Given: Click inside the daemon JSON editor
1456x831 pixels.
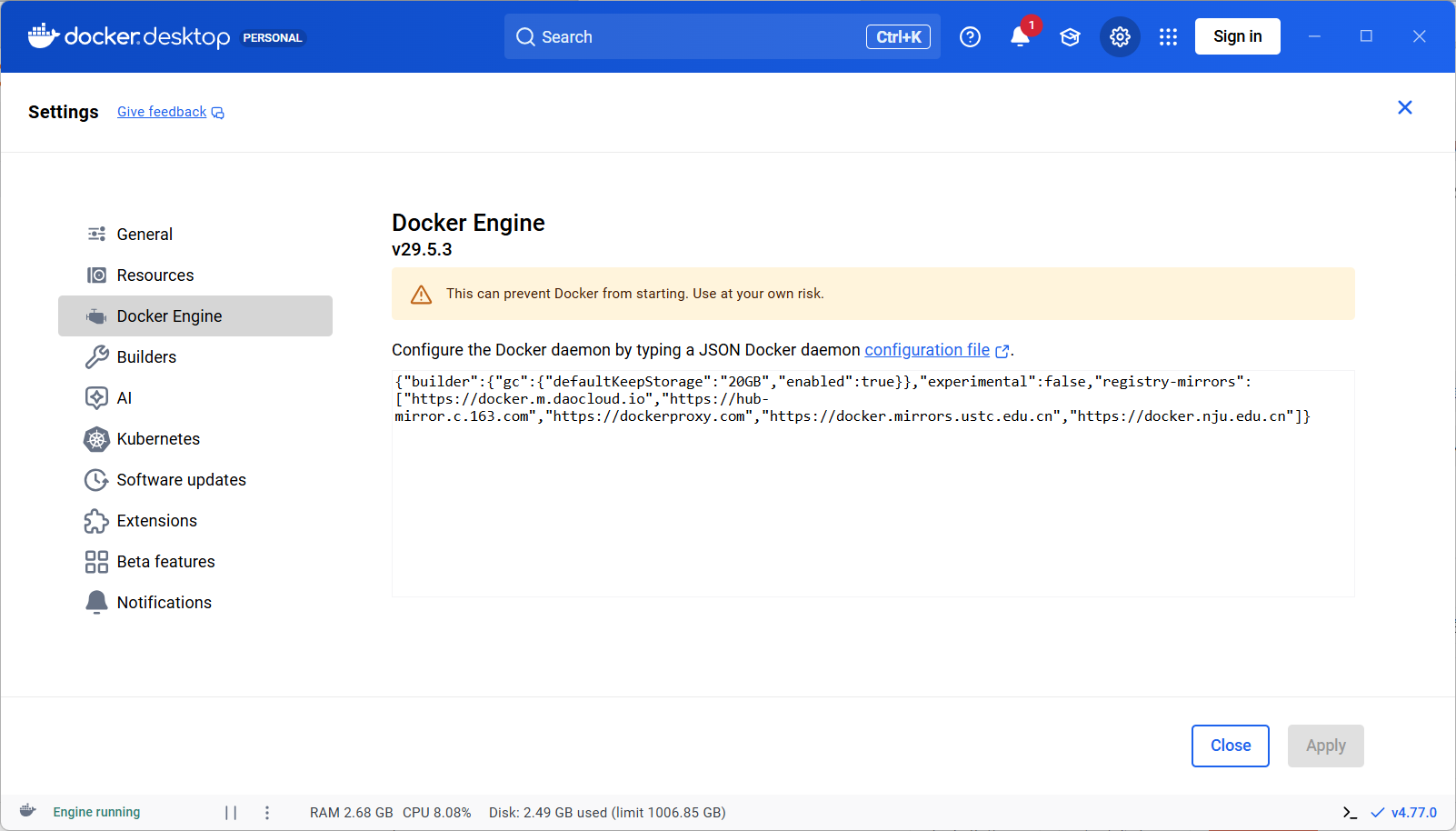Looking at the screenshot, I should point(873,484).
